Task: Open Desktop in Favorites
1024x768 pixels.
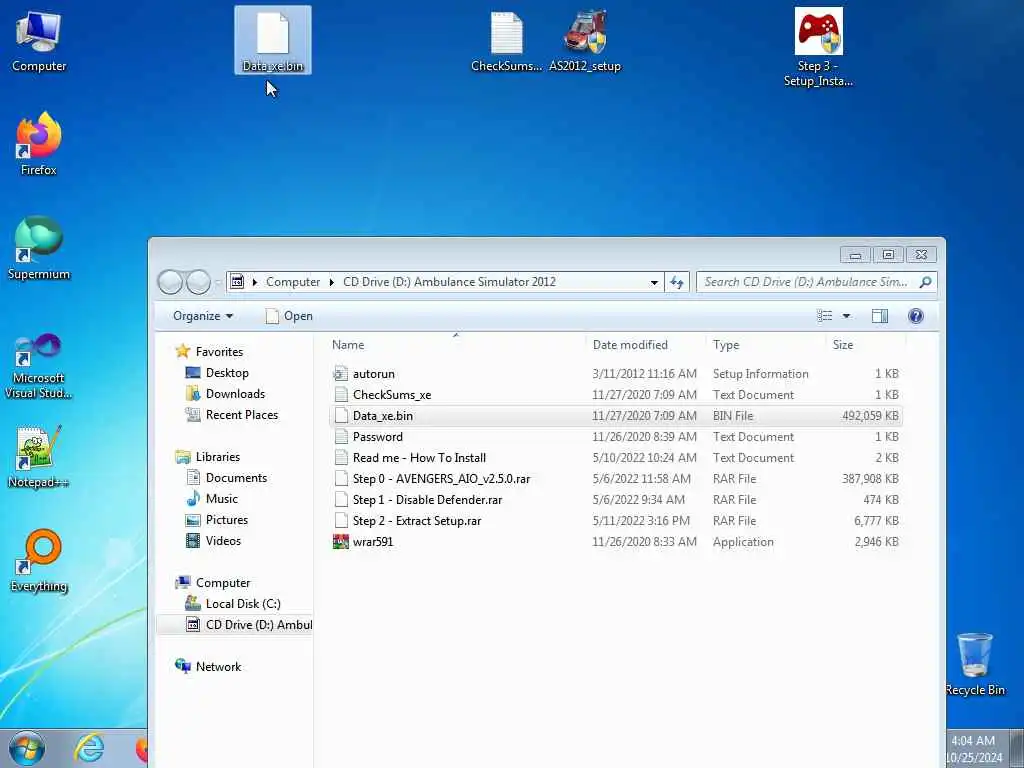Action: click(227, 372)
